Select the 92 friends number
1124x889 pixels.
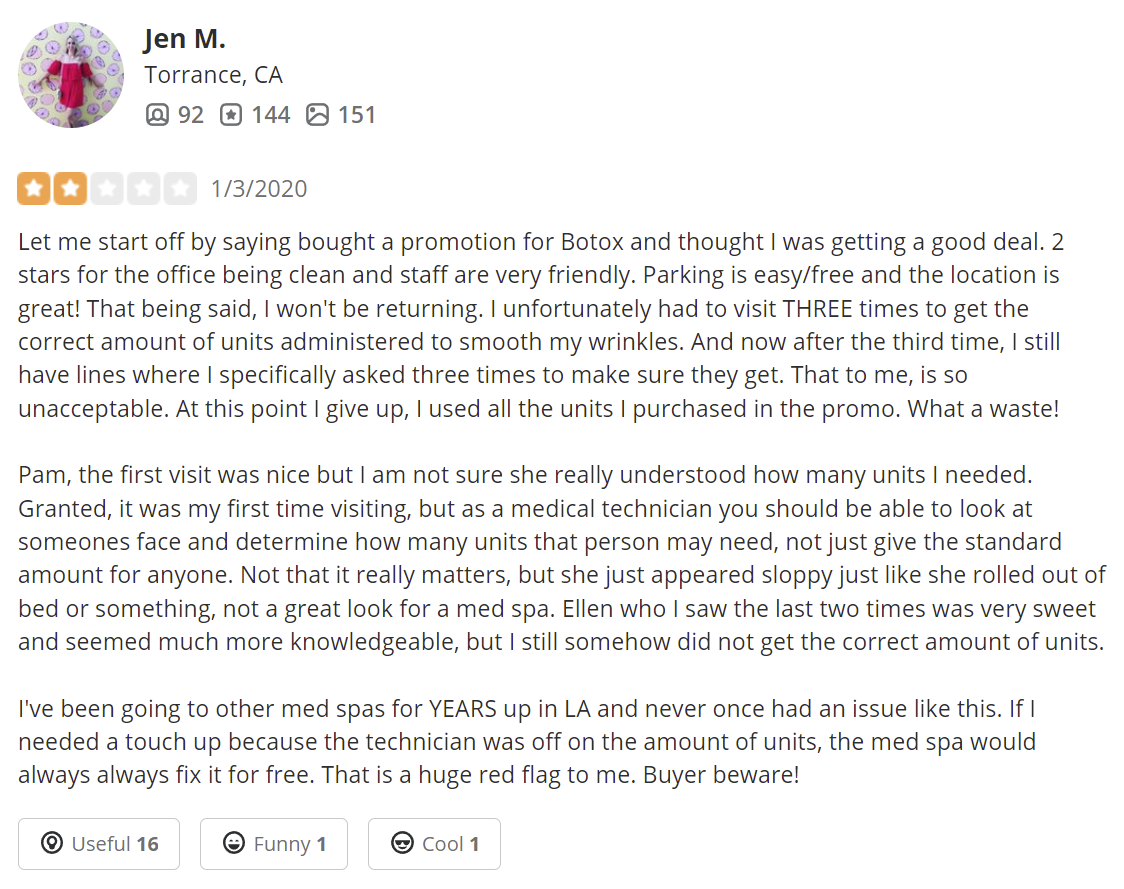(191, 115)
